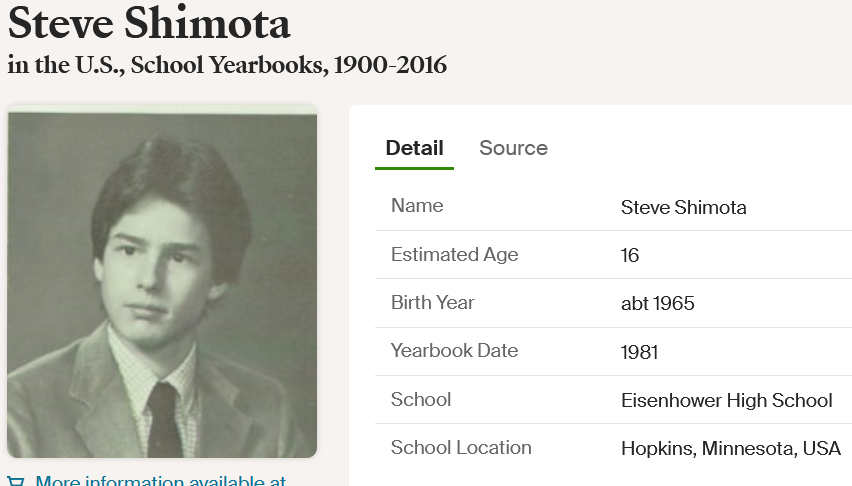Click the 'Hopkins, Minnesota, USA' location value
852x486 pixels.
pyautogui.click(x=730, y=449)
